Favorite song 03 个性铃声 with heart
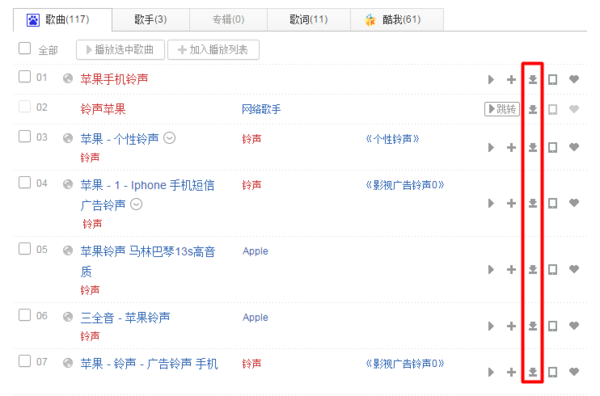This screenshot has height=396, width=600. 574,147
